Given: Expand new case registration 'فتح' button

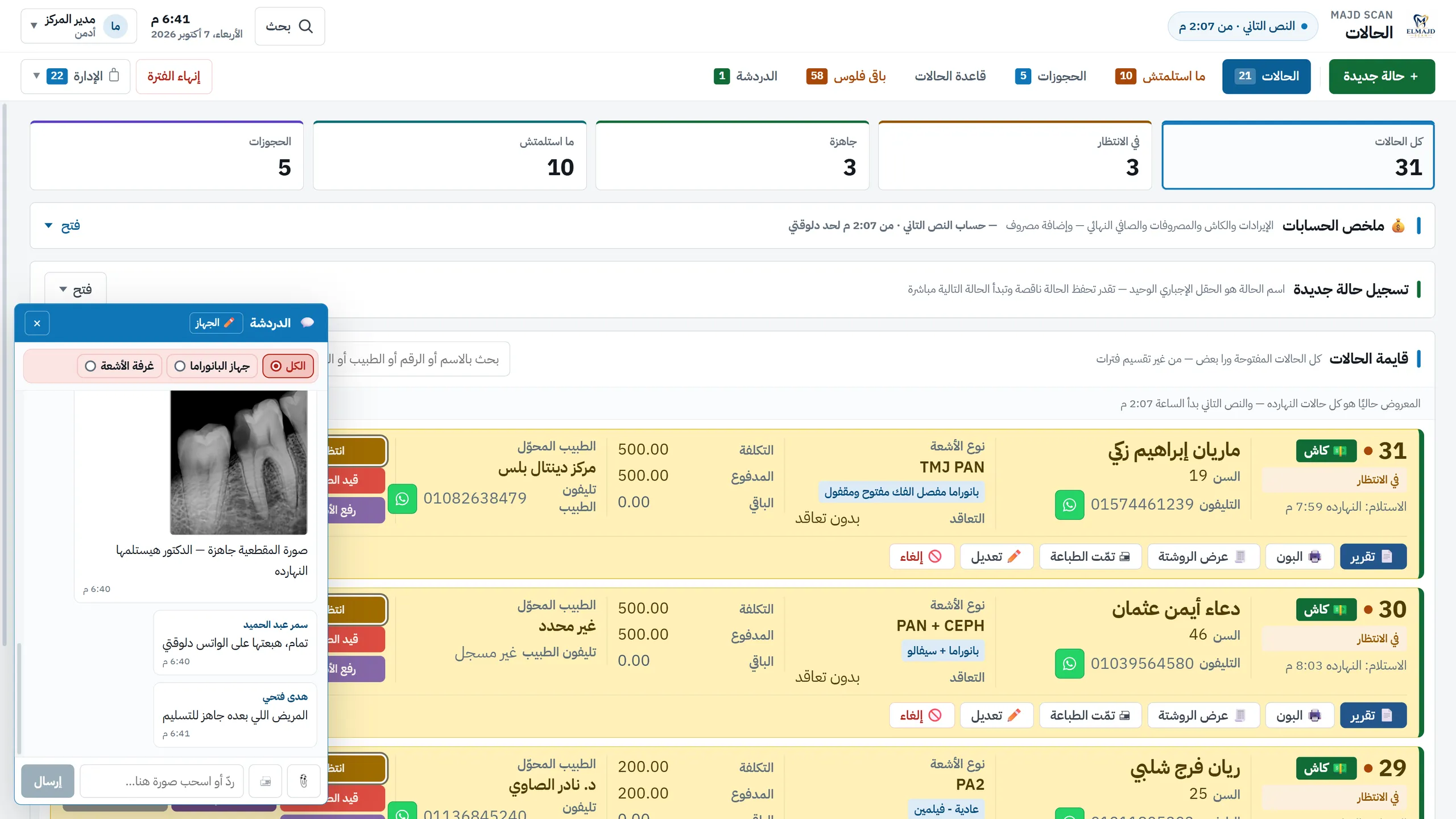Looking at the screenshot, I should [75, 289].
